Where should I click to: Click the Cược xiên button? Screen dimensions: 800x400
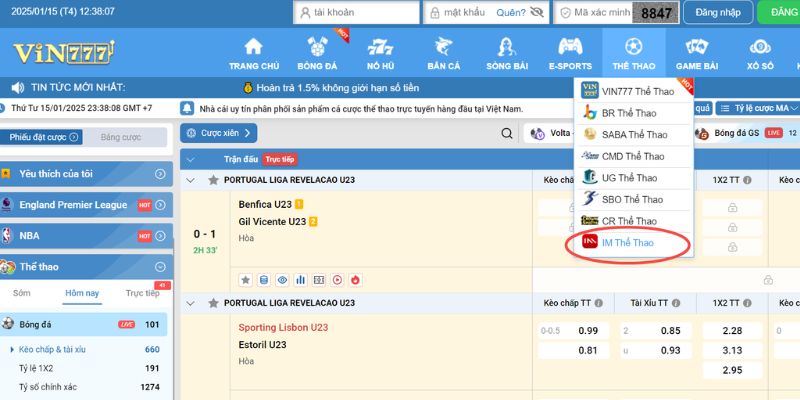218,133
